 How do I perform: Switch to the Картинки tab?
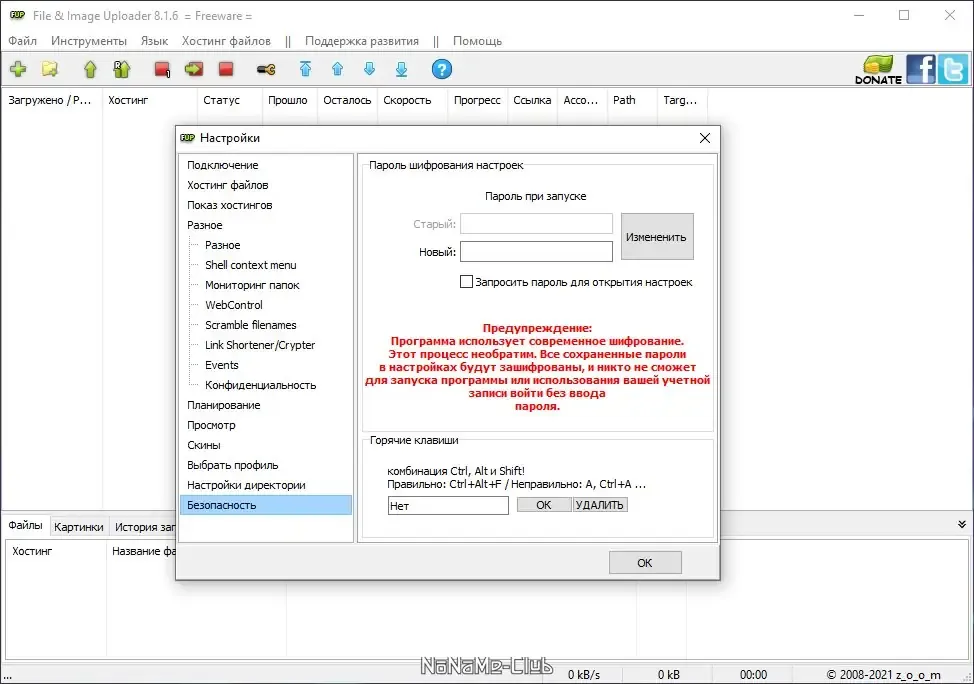[x=79, y=527]
